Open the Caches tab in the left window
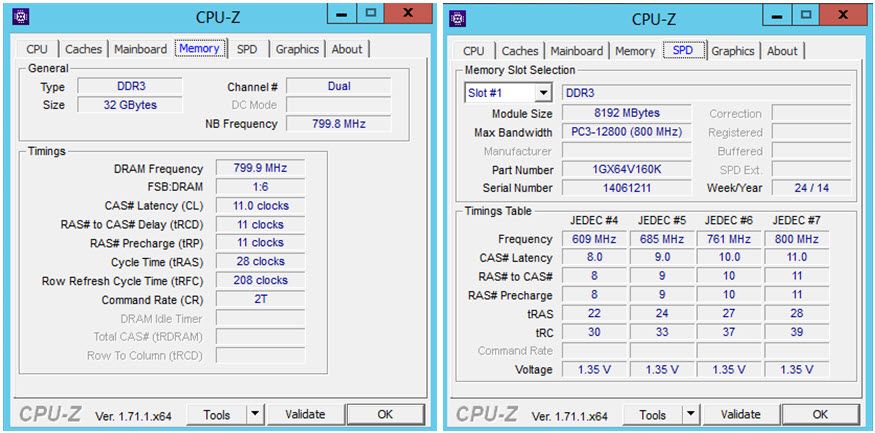The image size is (875, 433). coord(84,49)
